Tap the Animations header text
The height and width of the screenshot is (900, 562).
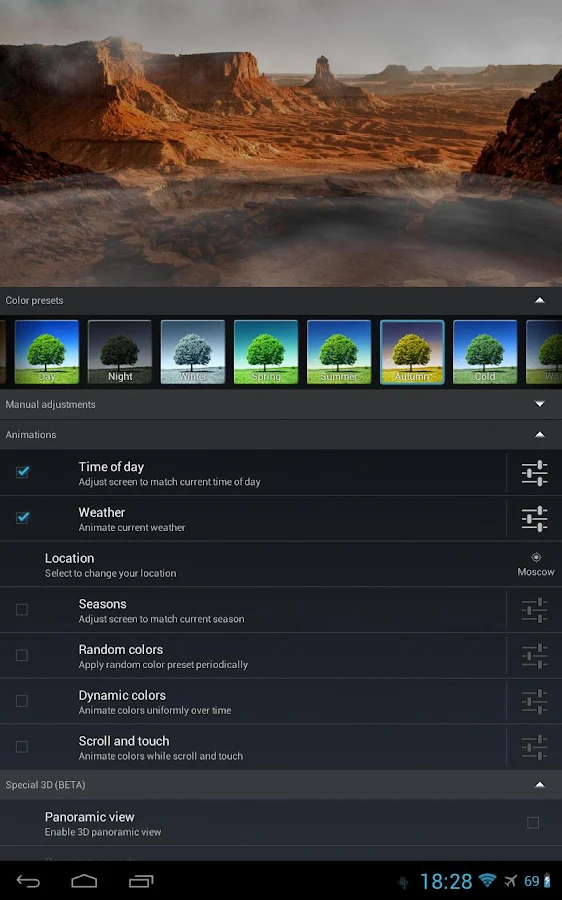[31, 435]
